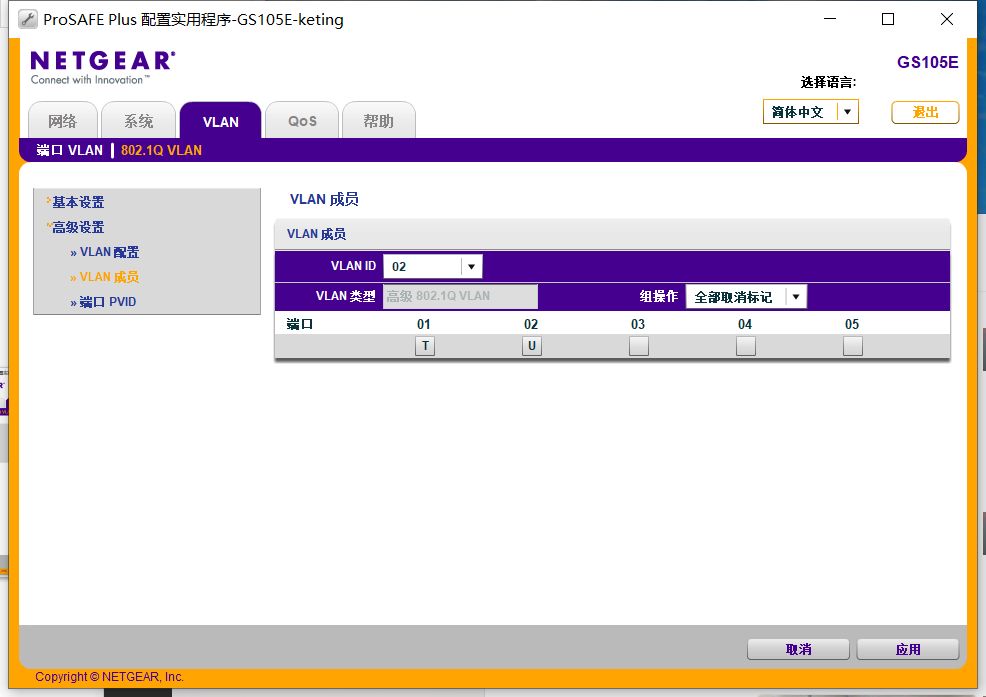Click the wrench app icon in title bar
986x697 pixels.
tap(27, 20)
